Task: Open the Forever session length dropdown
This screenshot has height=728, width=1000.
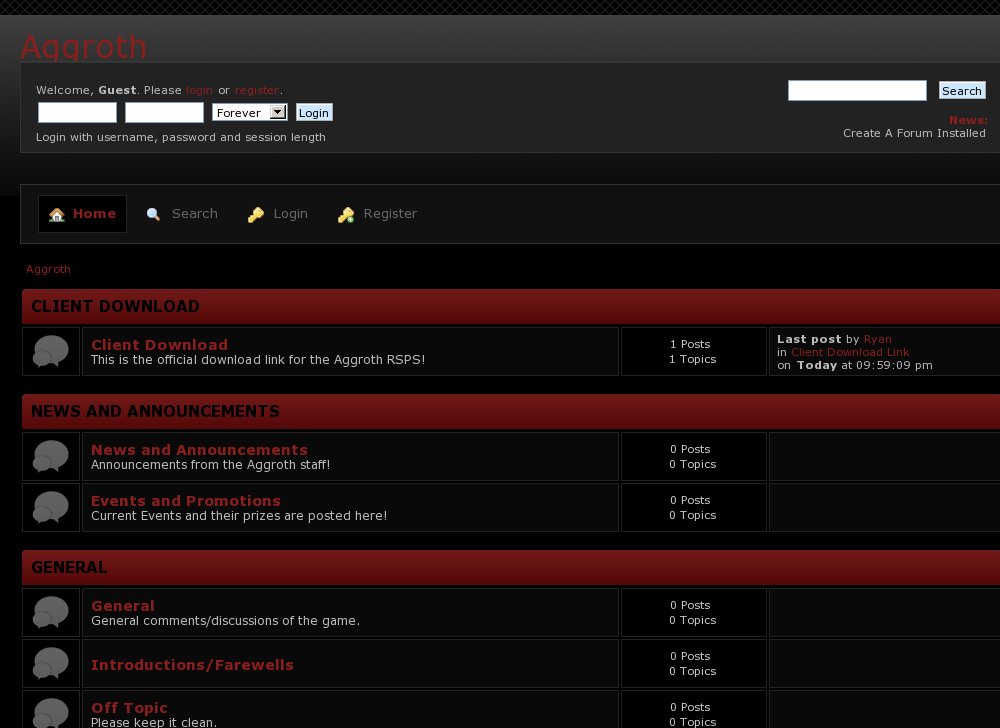Action: (x=250, y=112)
